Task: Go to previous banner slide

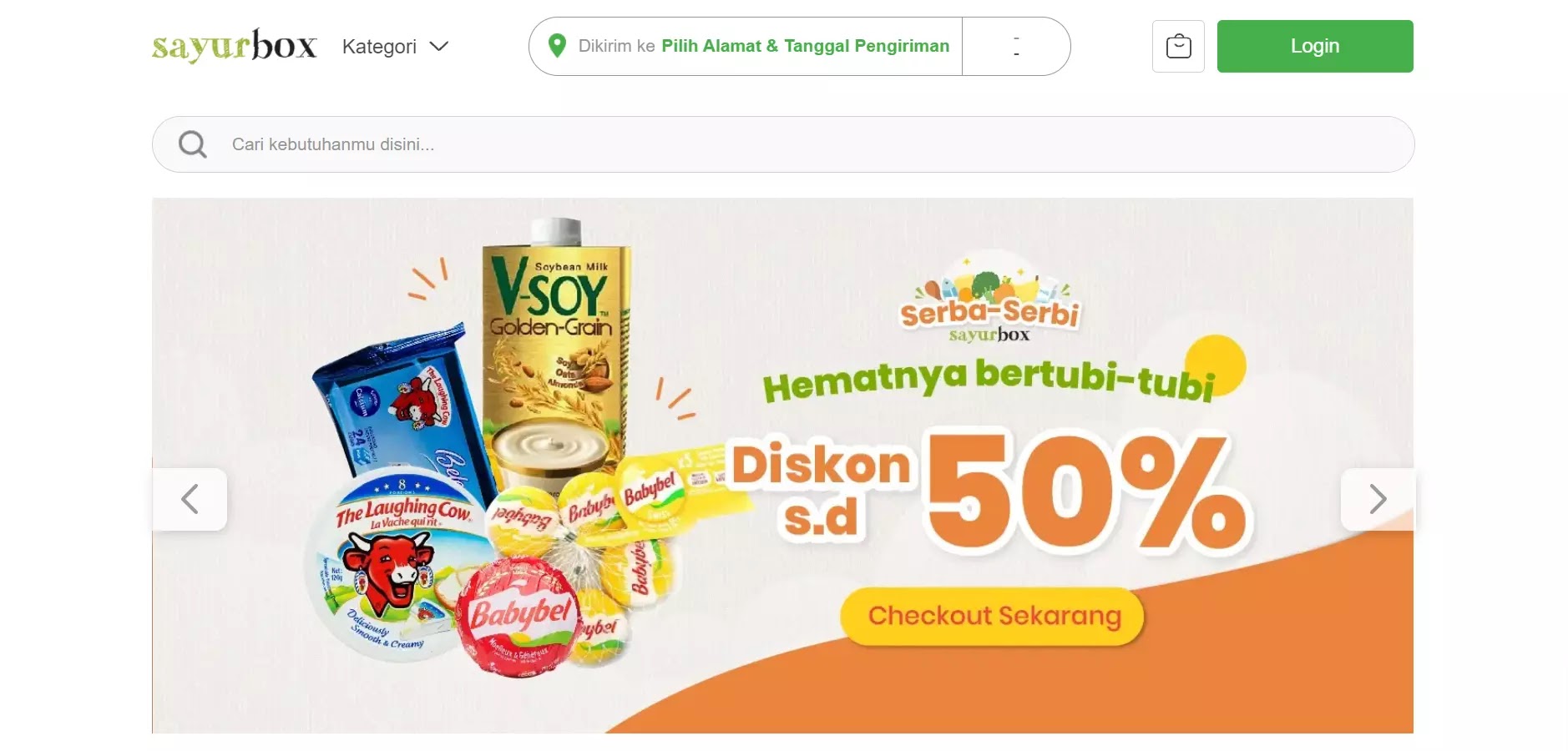Action: (x=190, y=499)
